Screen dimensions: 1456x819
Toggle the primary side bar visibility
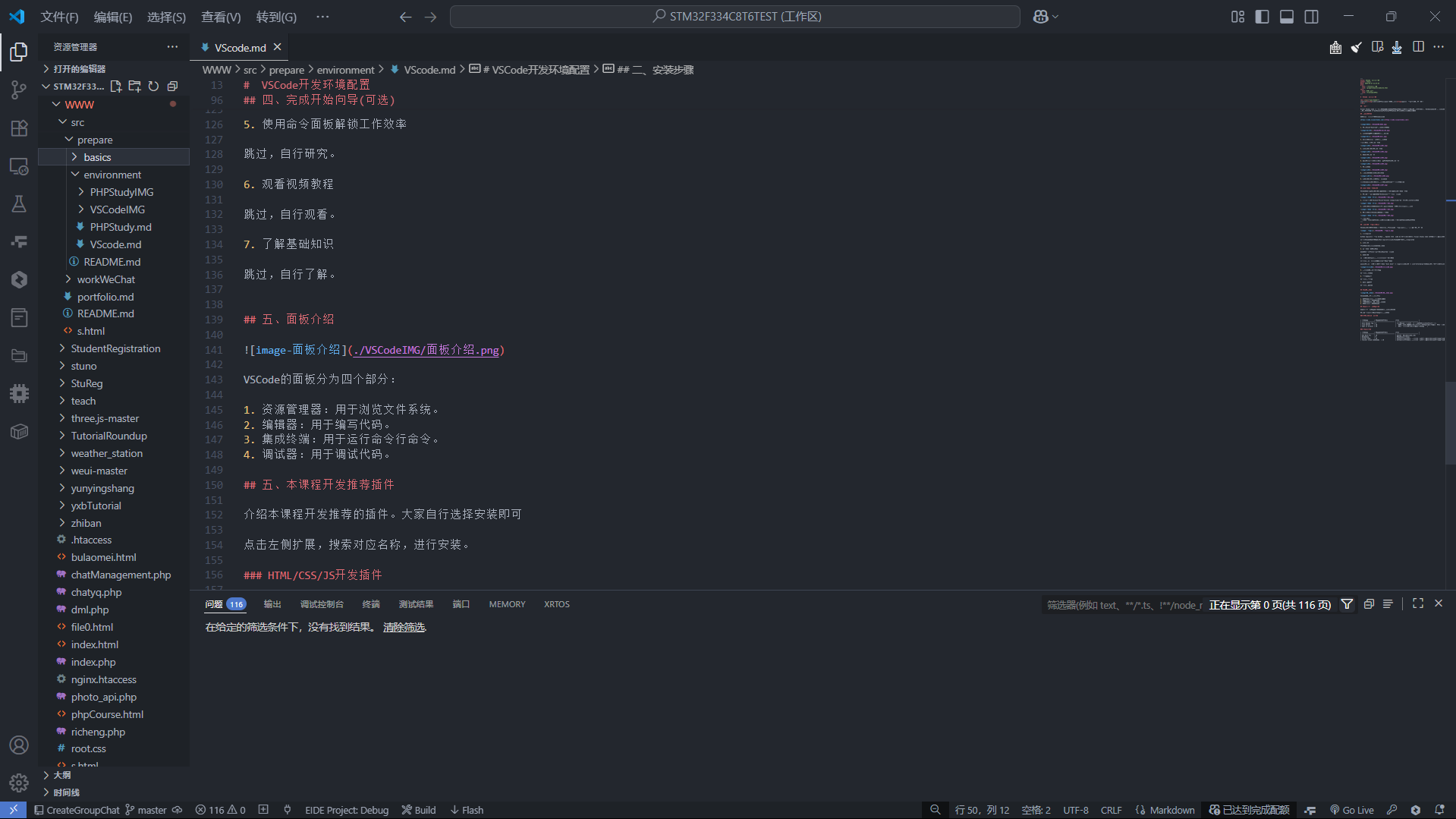pos(1262,17)
